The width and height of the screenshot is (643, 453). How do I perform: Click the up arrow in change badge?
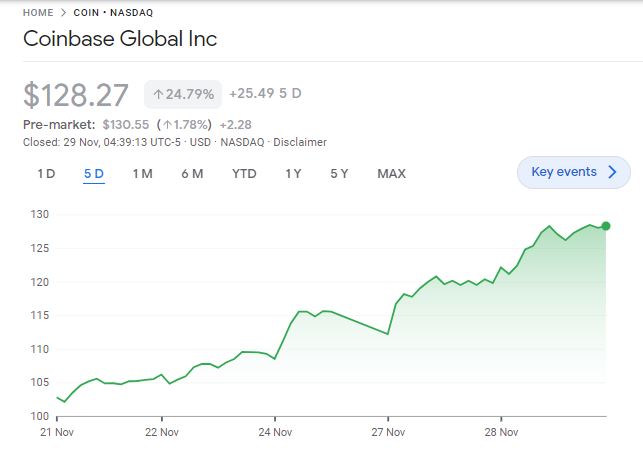tap(158, 94)
